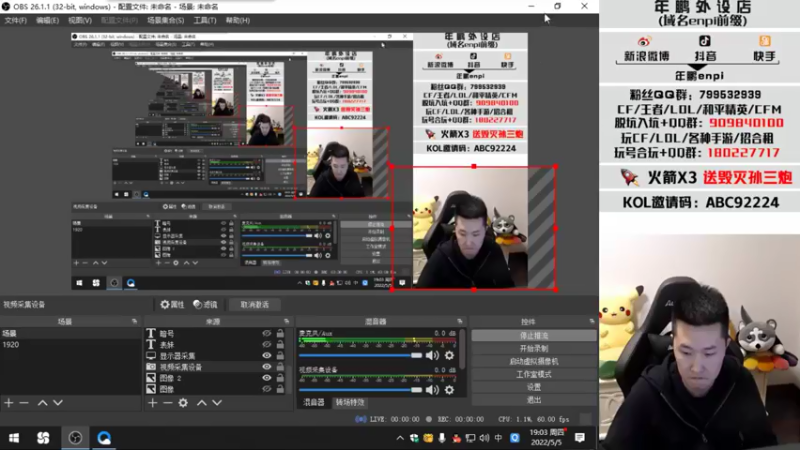Click the 视频采集设备 camera icon in sources
This screenshot has height=450, width=800.
tap(151, 367)
